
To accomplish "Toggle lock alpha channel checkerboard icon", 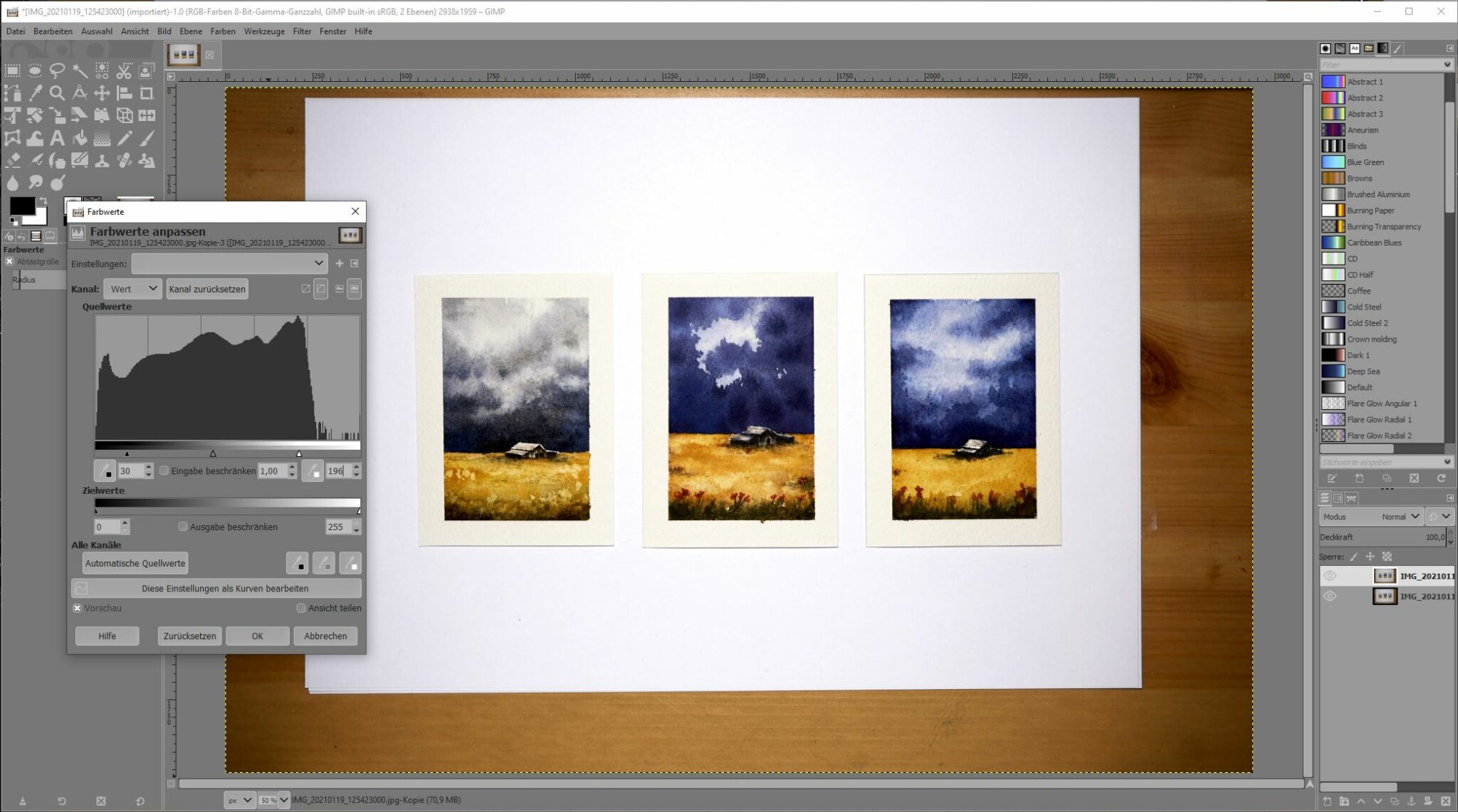I will [x=1386, y=557].
